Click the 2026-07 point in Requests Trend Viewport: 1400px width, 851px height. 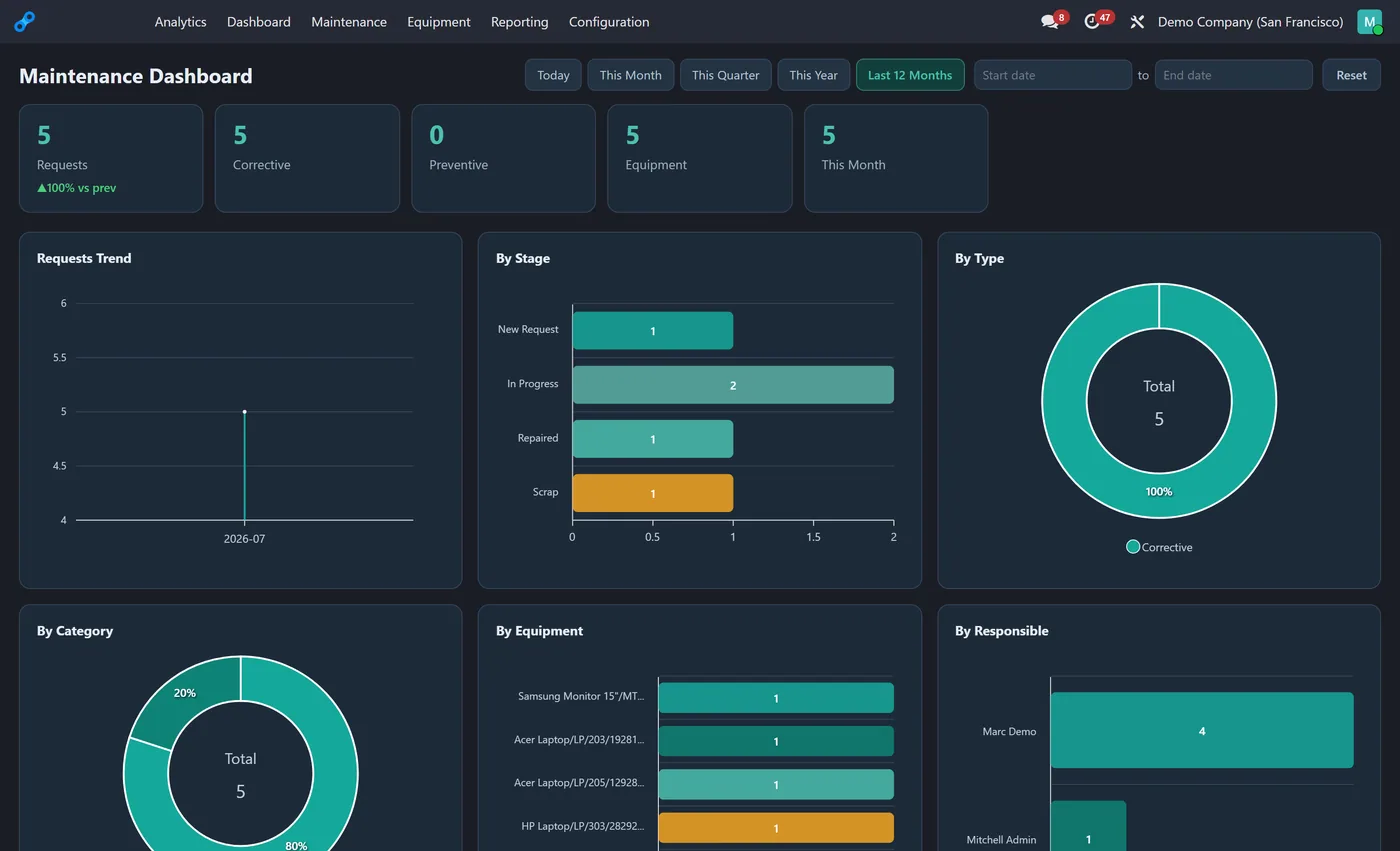244,412
